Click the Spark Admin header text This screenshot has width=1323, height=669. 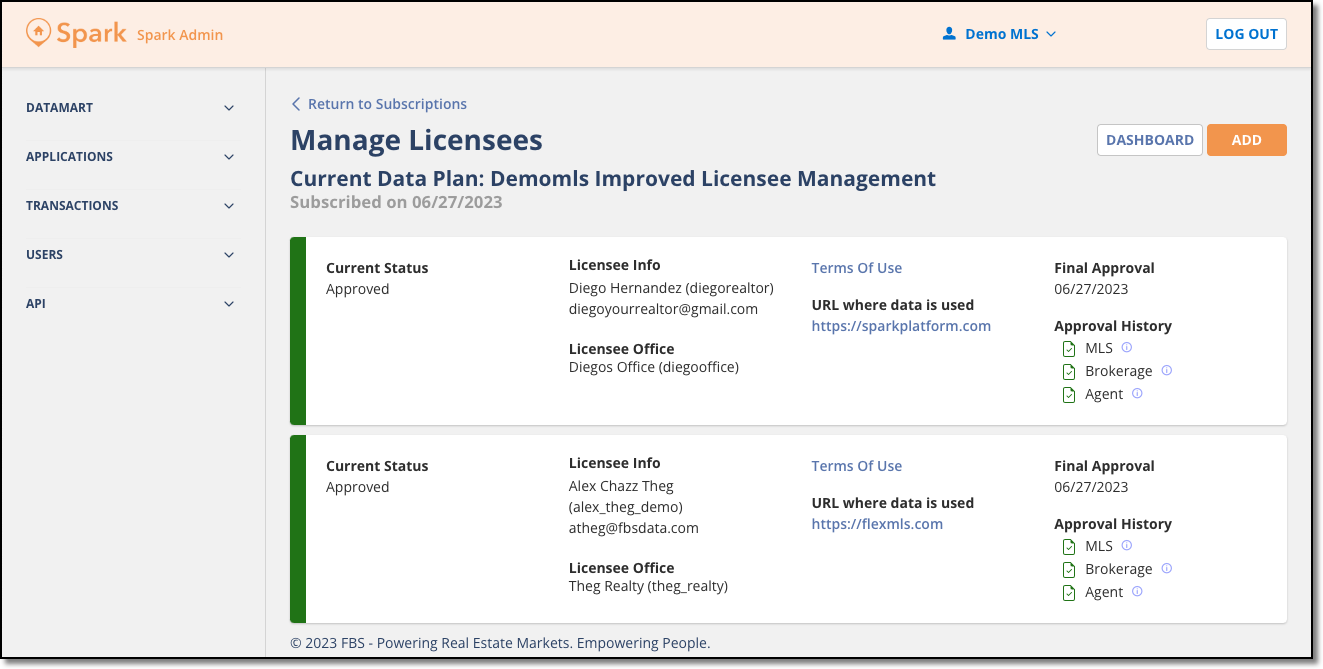point(180,35)
